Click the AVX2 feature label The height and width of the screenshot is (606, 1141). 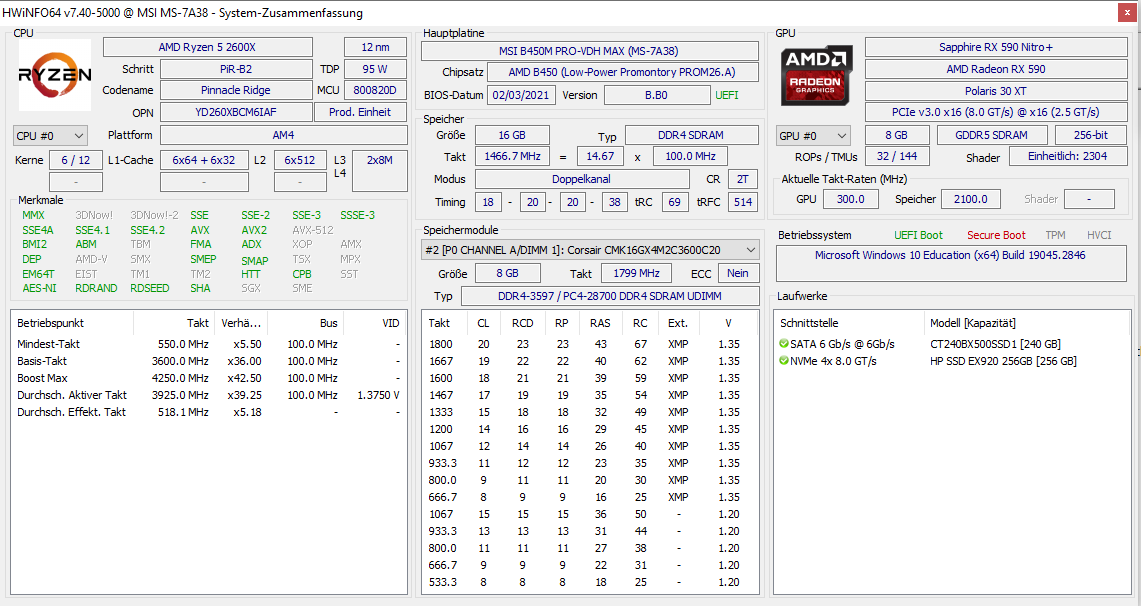254,230
